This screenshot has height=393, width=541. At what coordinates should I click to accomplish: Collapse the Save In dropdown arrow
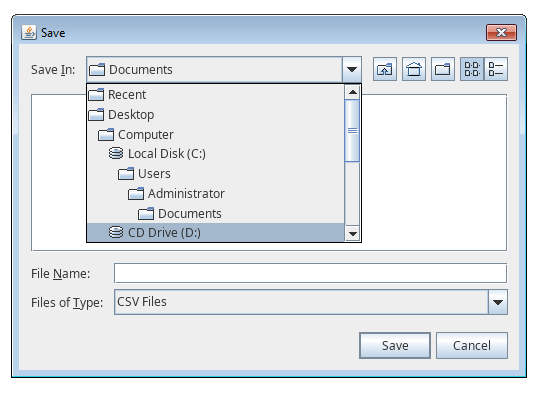[x=352, y=70]
